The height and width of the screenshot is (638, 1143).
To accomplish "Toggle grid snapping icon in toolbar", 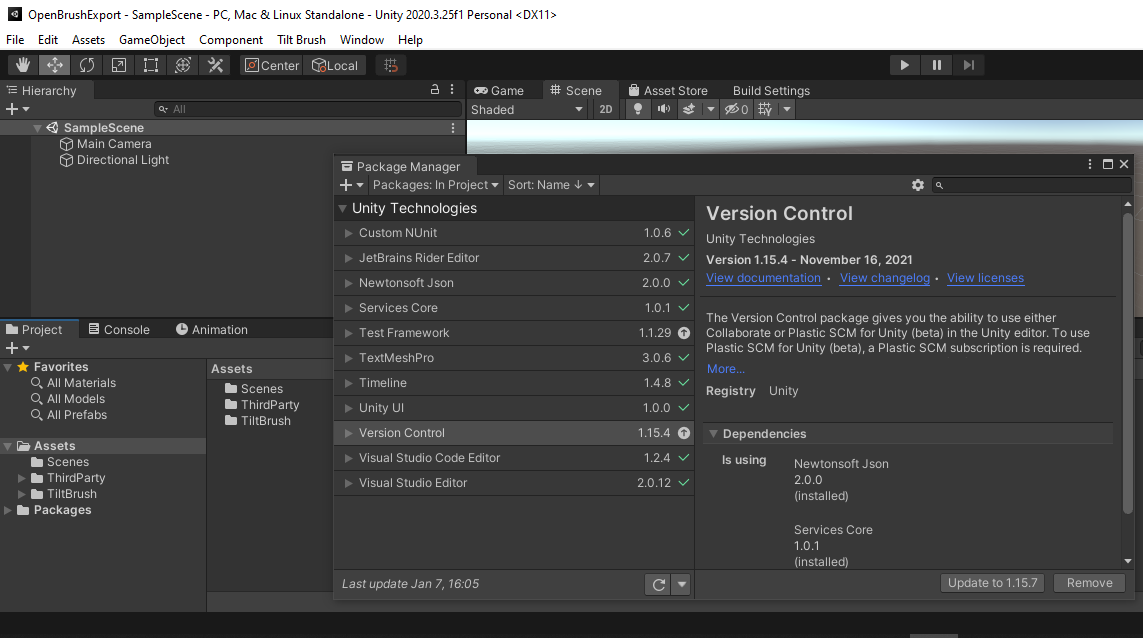I will pyautogui.click(x=391, y=65).
